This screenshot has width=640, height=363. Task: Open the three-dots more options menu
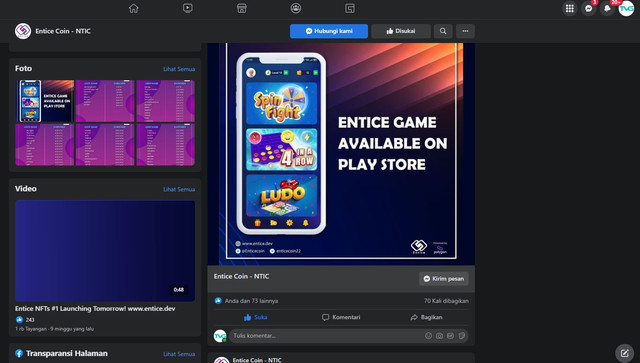(465, 31)
